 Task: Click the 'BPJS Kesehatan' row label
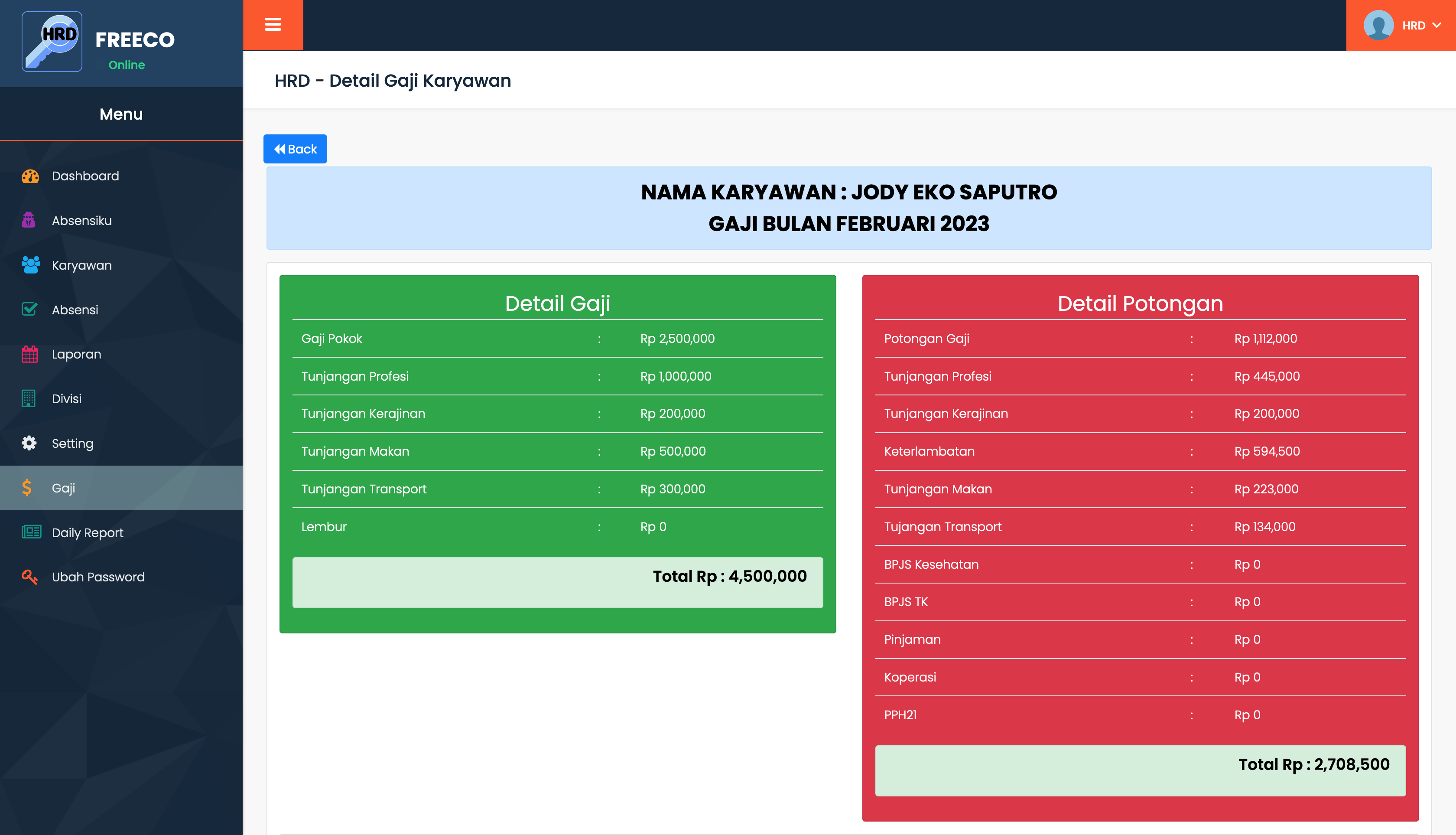(x=931, y=564)
